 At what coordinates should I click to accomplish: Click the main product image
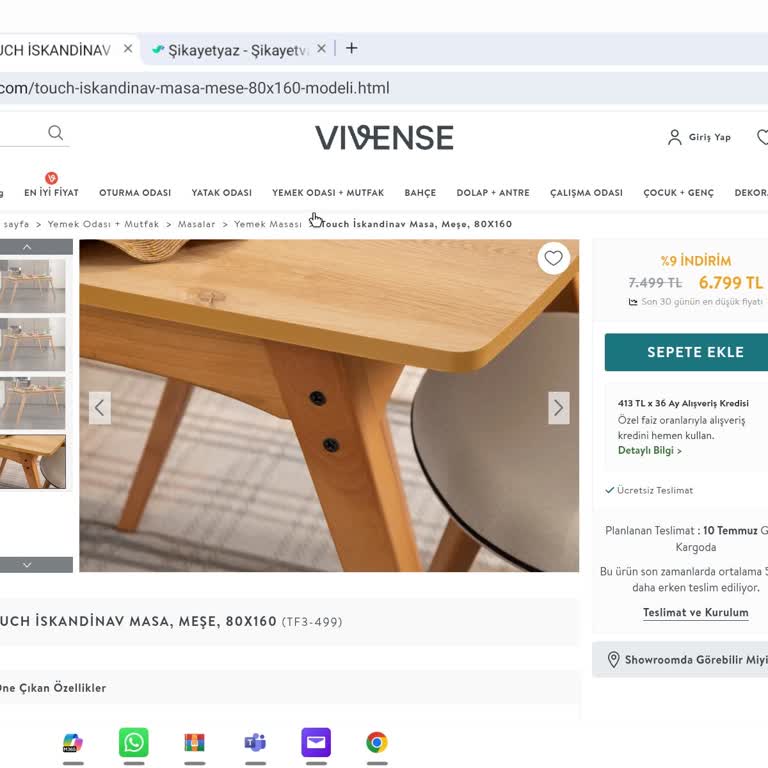click(x=329, y=406)
